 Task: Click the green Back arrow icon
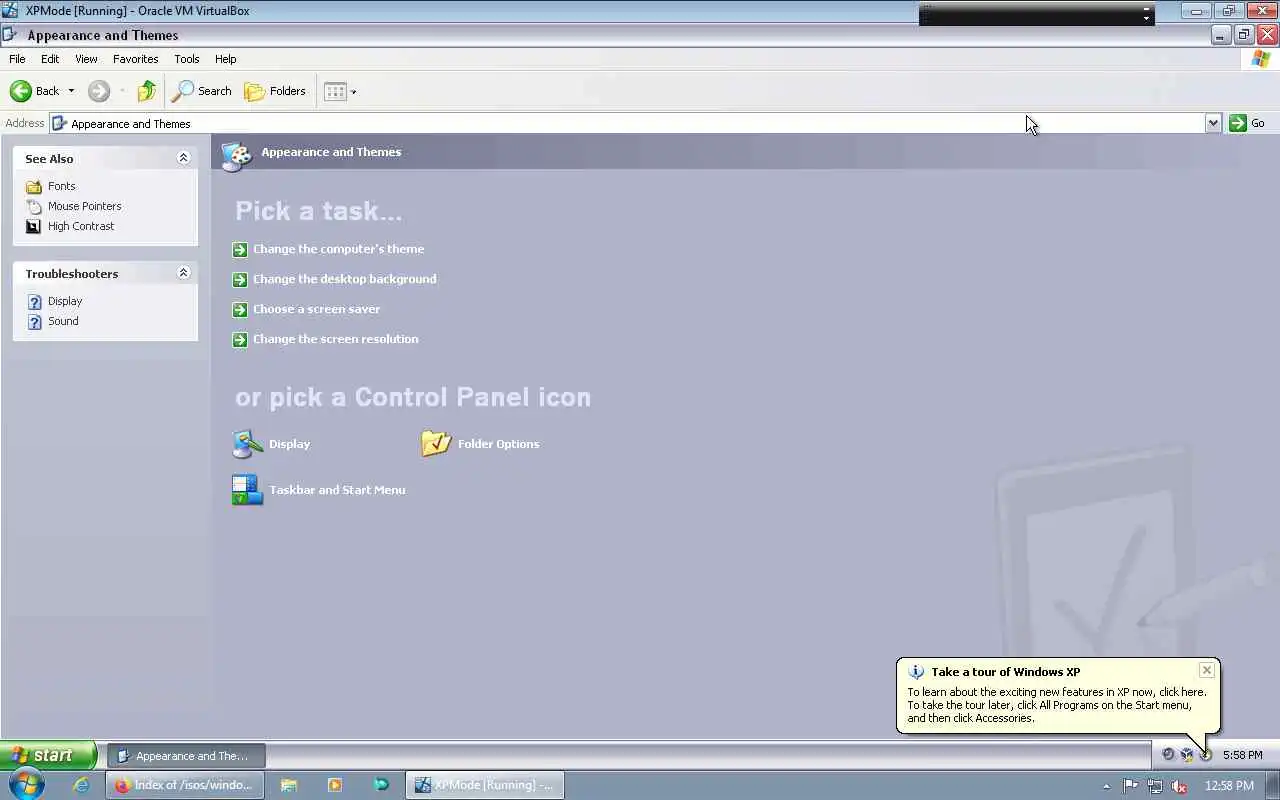[x=21, y=91]
